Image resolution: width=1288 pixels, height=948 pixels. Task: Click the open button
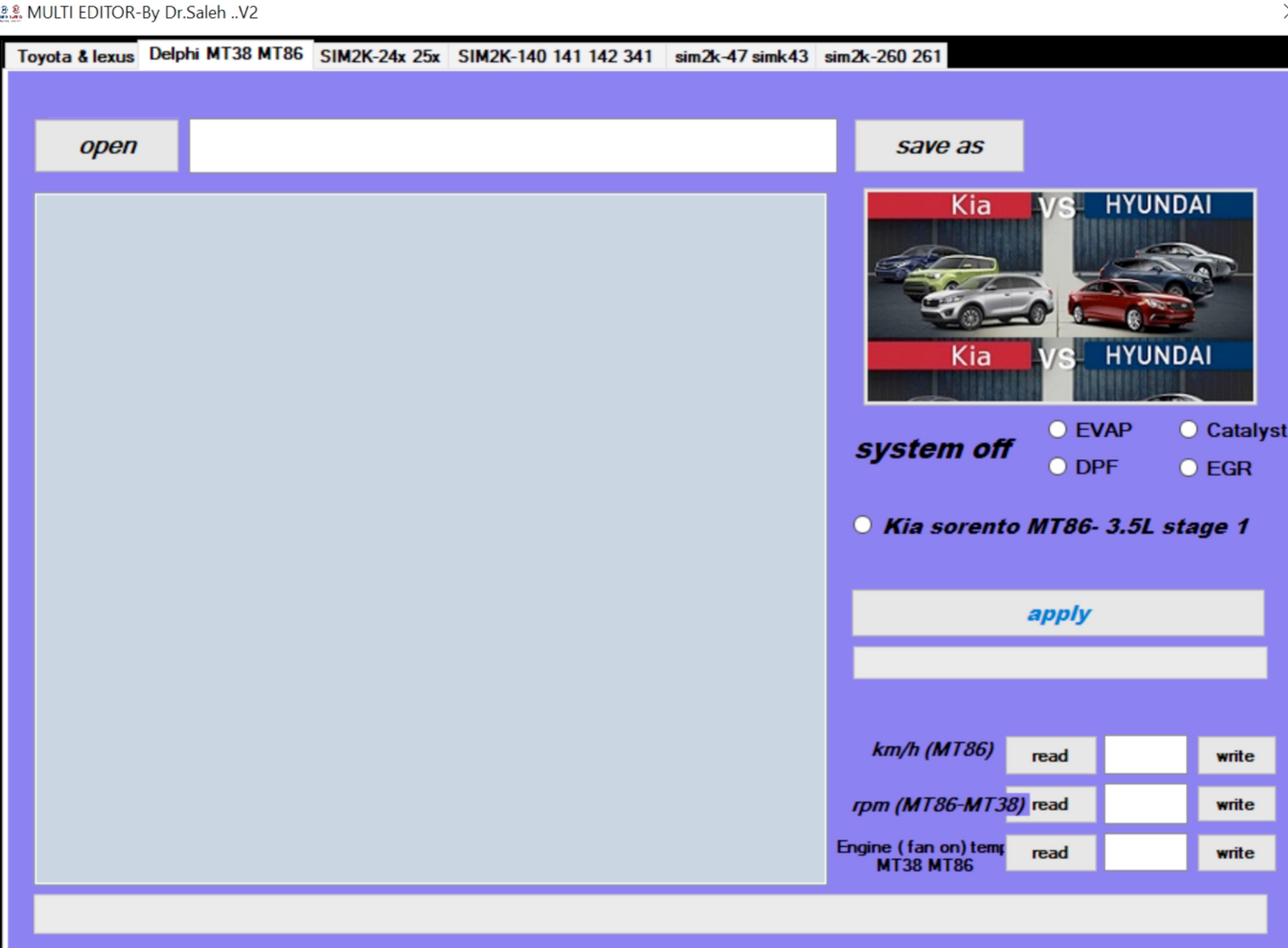106,144
